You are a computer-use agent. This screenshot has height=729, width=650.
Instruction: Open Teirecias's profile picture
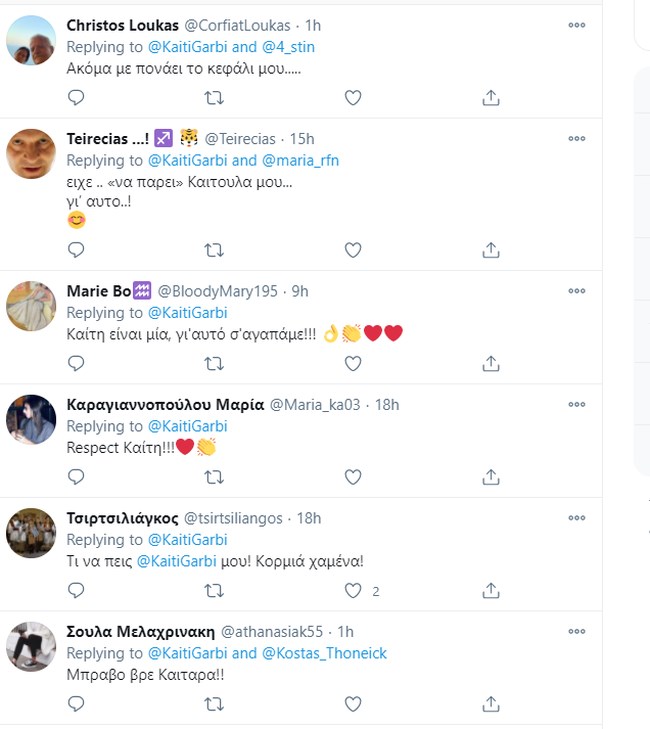pos(31,154)
